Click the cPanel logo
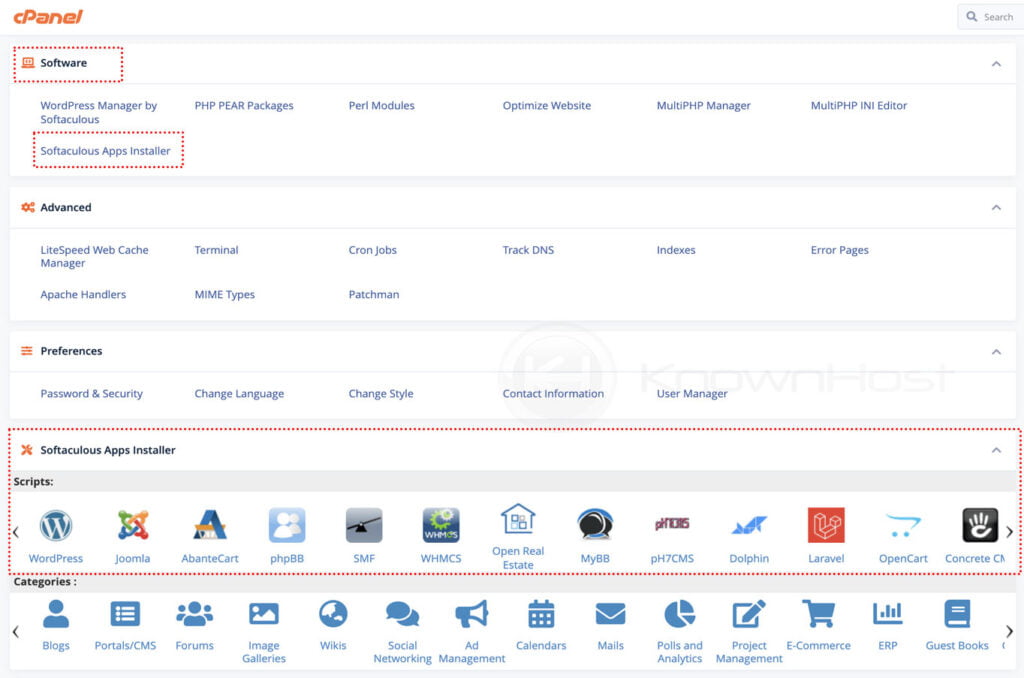The width and height of the screenshot is (1024, 678). [x=48, y=16]
